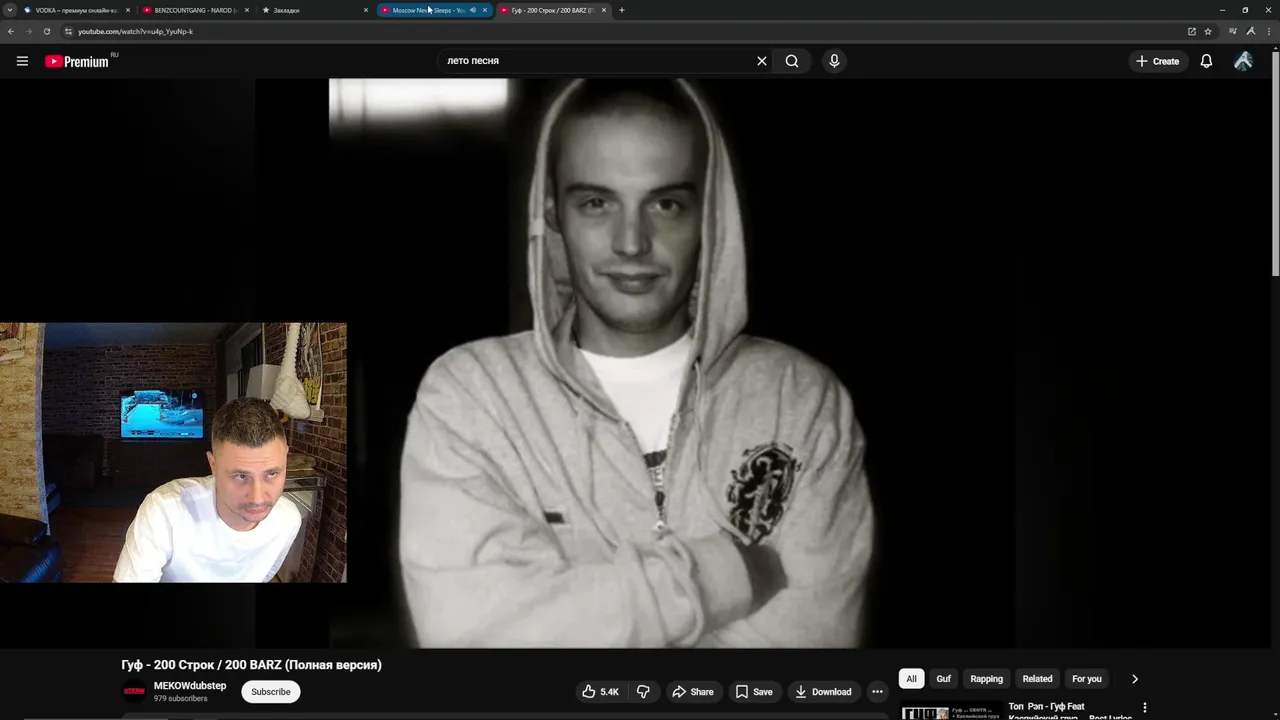Clear the search box text
Viewport: 1280px width, 720px height.
[x=762, y=61]
